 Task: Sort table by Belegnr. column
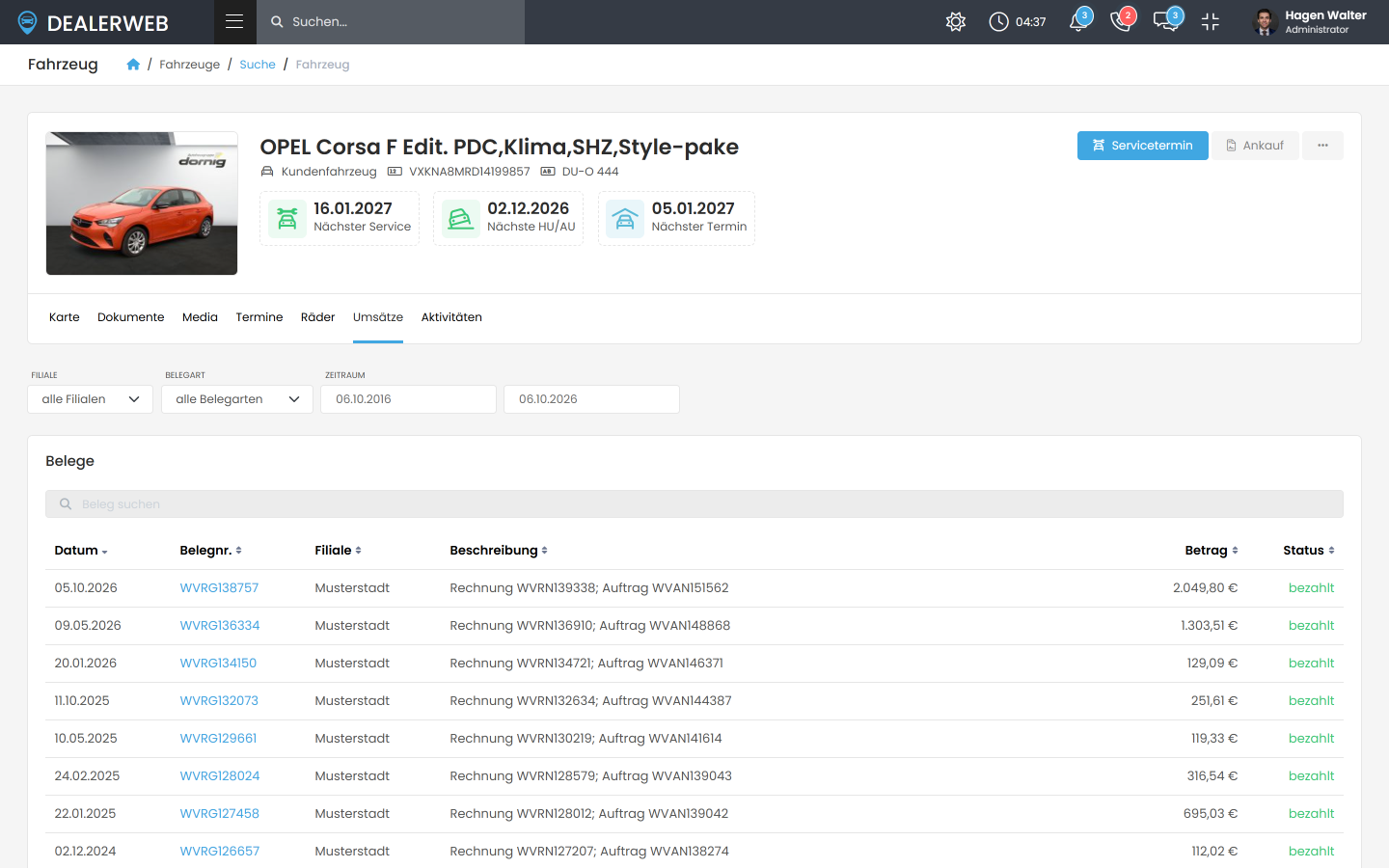pyautogui.click(x=210, y=551)
